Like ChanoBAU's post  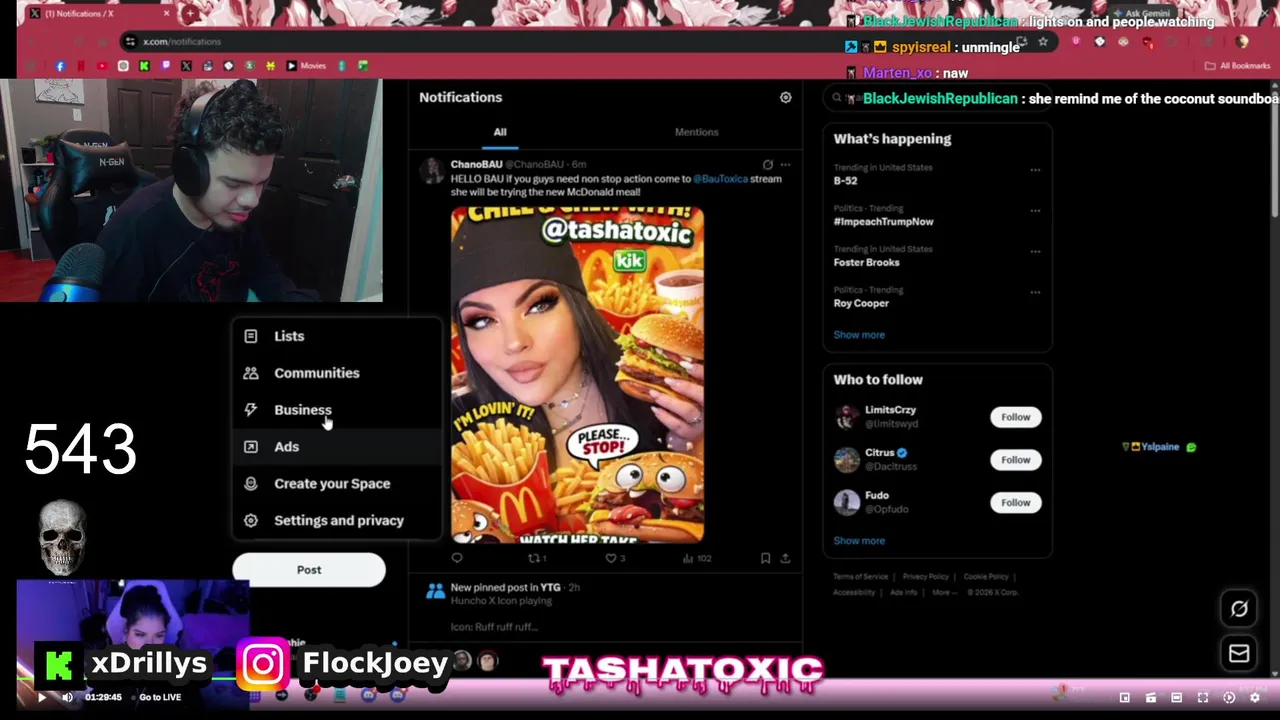(x=615, y=558)
